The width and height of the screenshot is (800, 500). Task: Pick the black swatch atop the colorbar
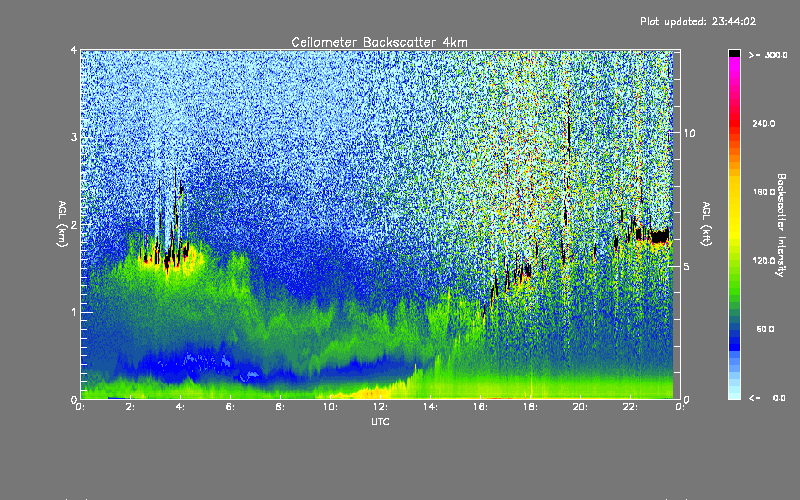(x=734, y=53)
